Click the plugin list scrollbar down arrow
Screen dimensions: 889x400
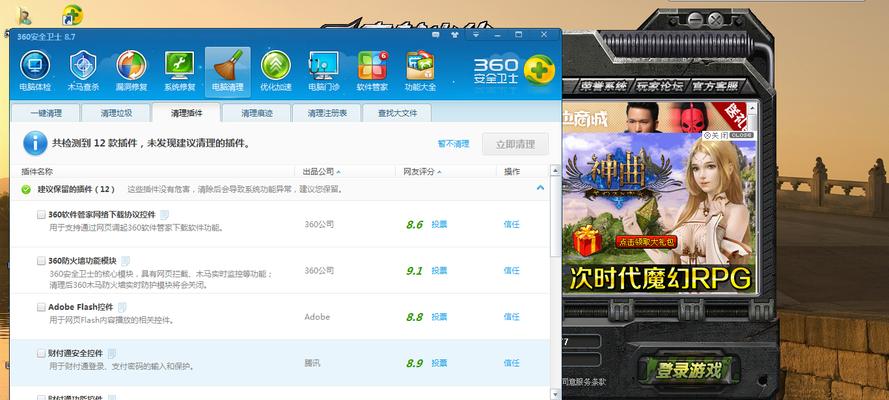(555, 393)
